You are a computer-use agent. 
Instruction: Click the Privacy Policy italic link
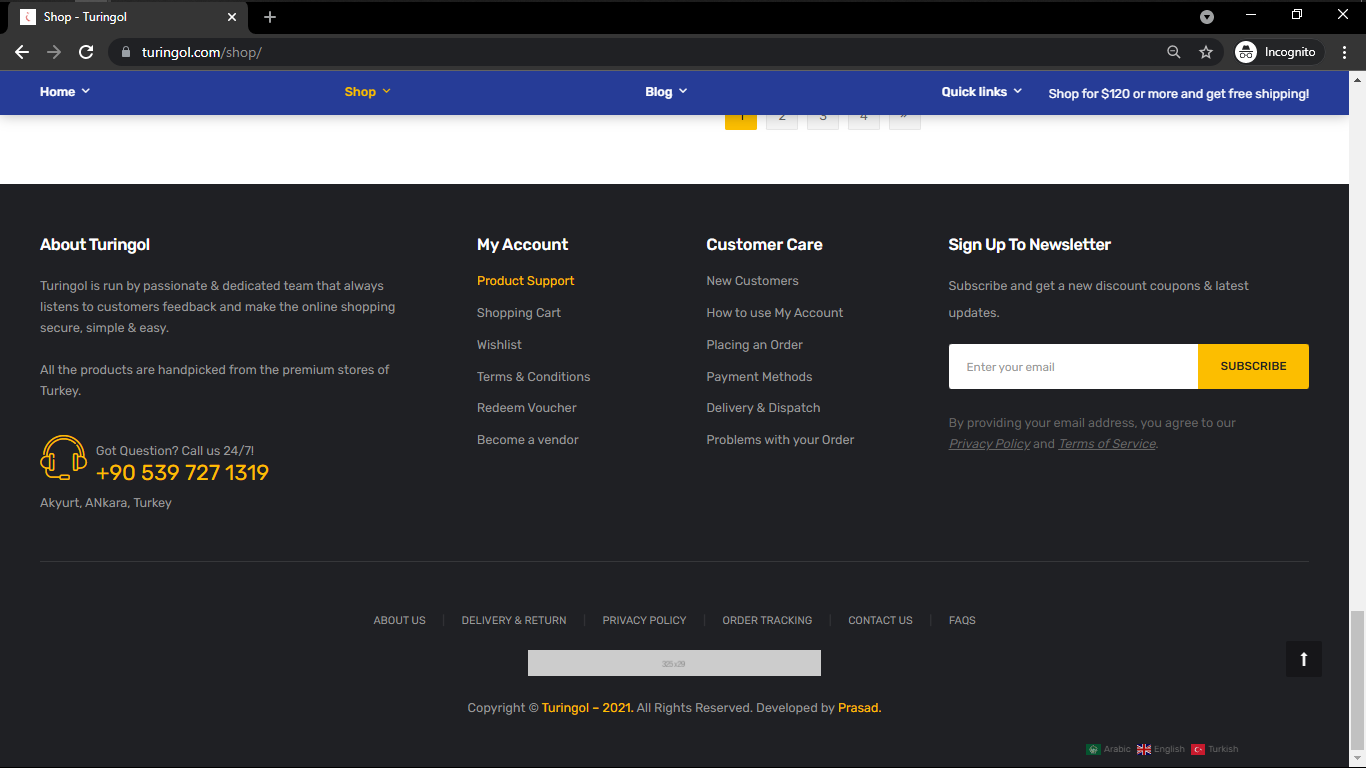(x=989, y=444)
